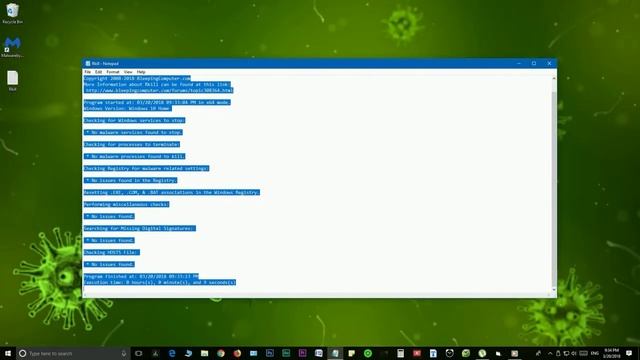Click the active Notepad taskbar button
Viewport: 640px width, 360px height.
[x=335, y=353]
